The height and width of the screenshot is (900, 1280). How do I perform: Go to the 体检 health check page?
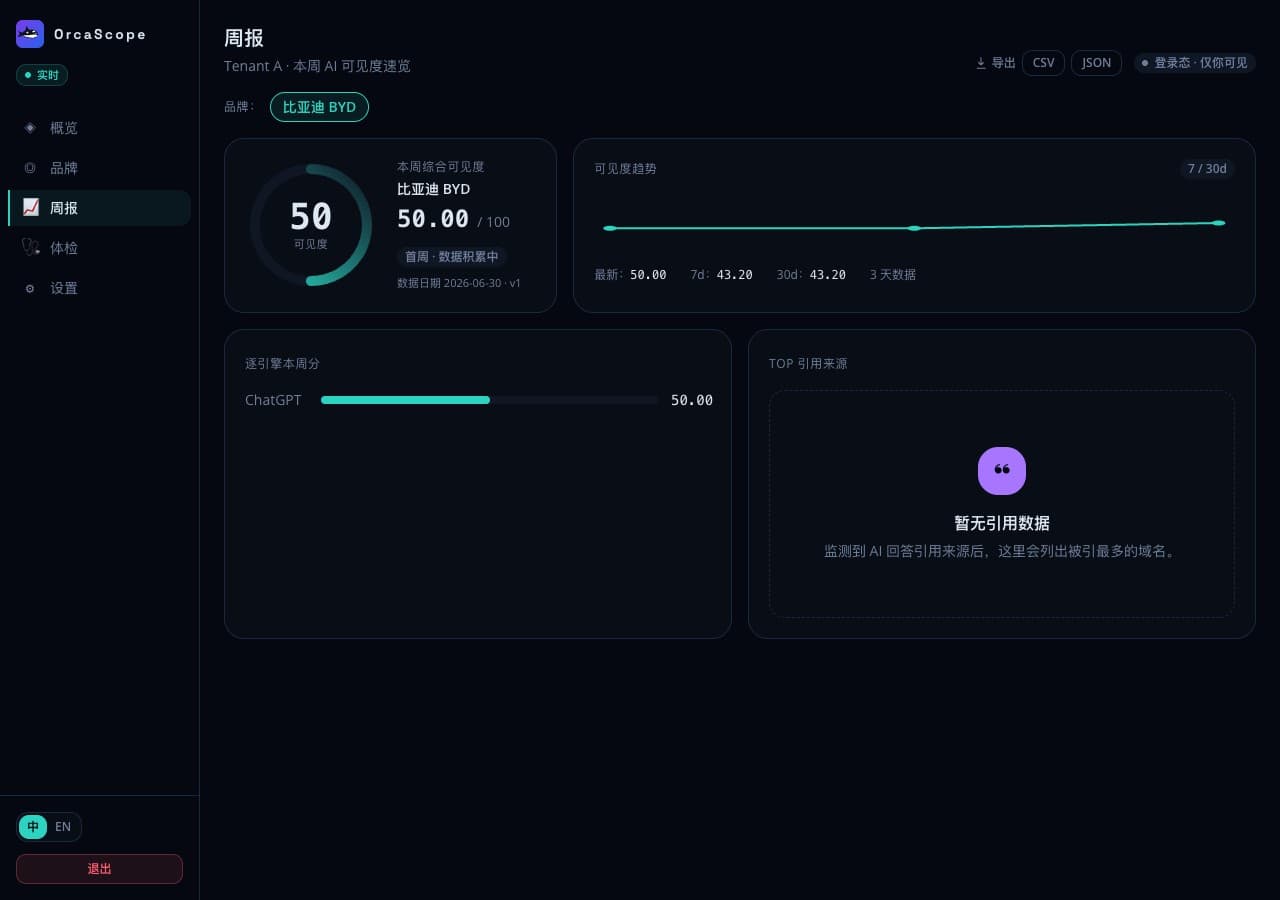click(x=99, y=248)
